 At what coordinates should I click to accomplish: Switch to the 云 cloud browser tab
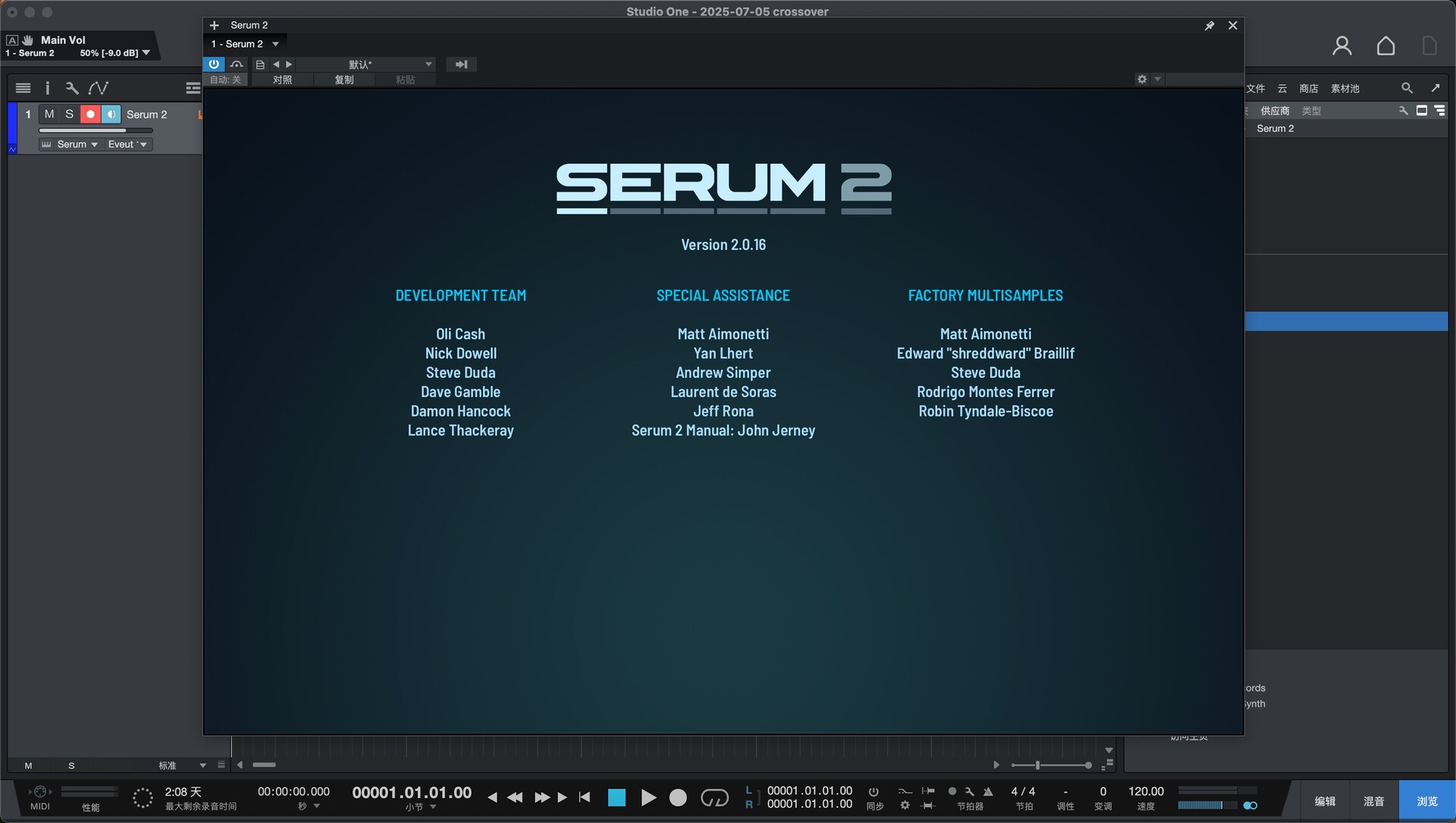[1282, 89]
